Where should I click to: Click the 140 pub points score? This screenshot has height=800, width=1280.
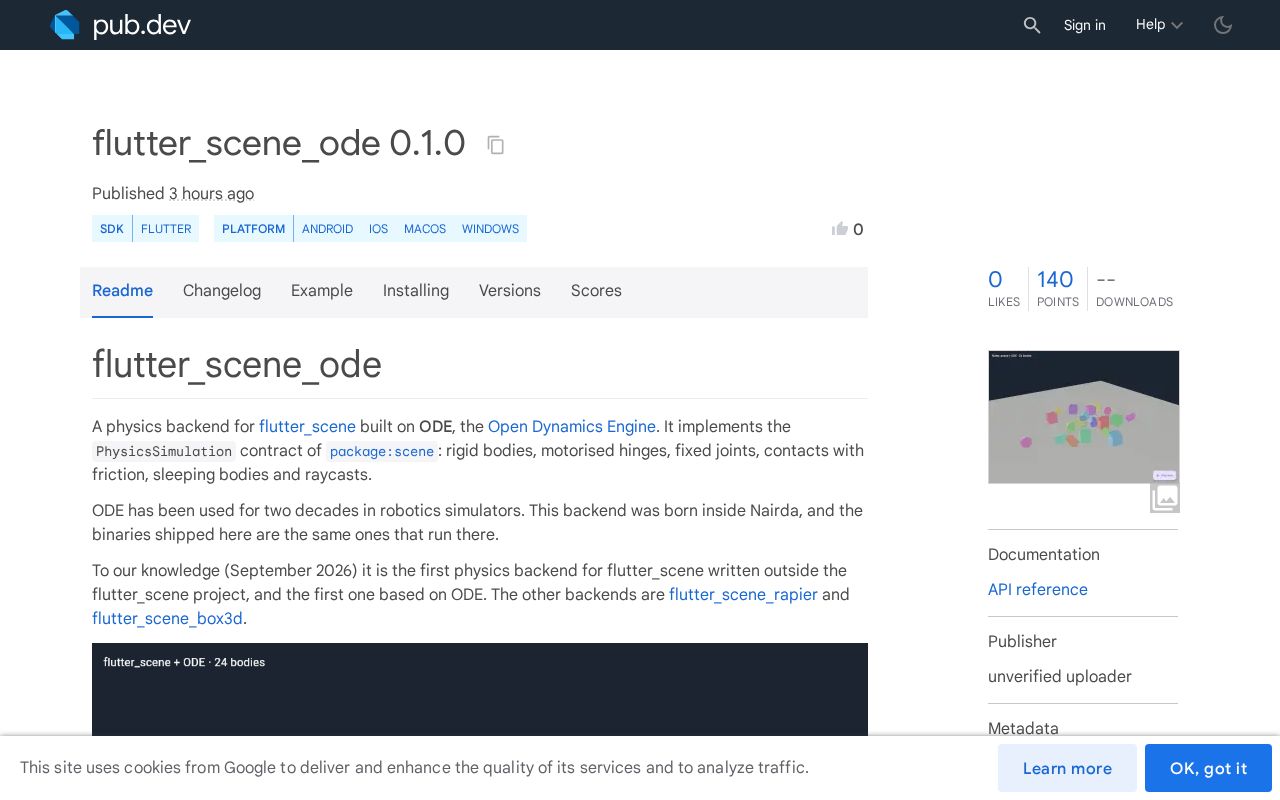pos(1058,289)
